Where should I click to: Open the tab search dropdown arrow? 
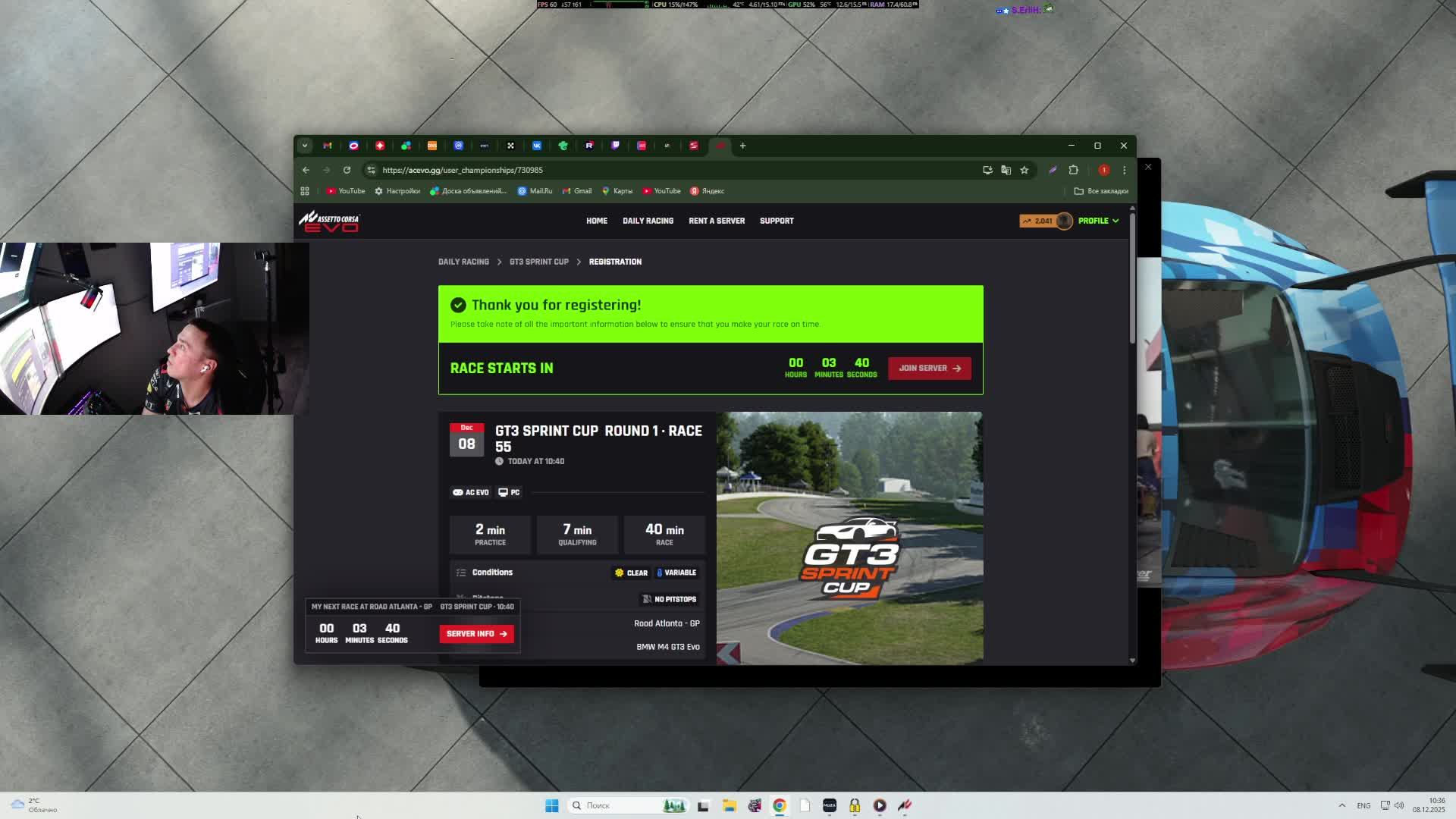(x=304, y=146)
